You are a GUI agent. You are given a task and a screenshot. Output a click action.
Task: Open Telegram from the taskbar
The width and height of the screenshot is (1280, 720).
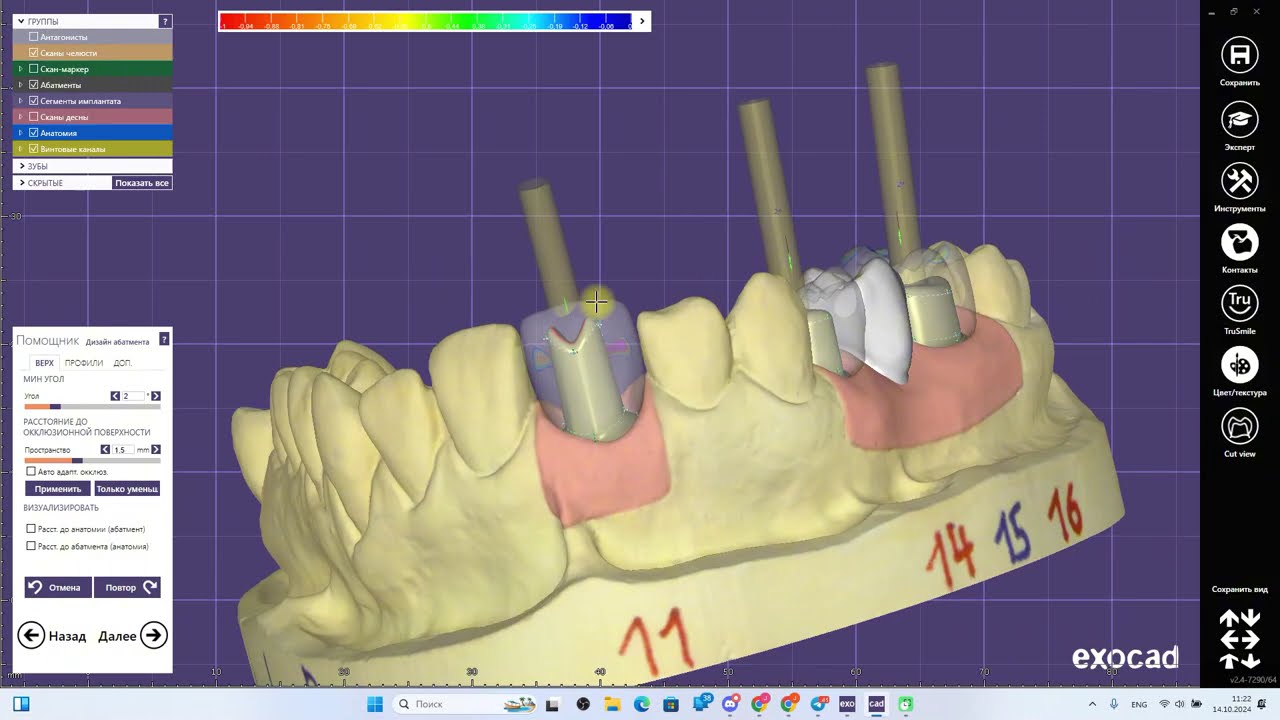(x=818, y=704)
